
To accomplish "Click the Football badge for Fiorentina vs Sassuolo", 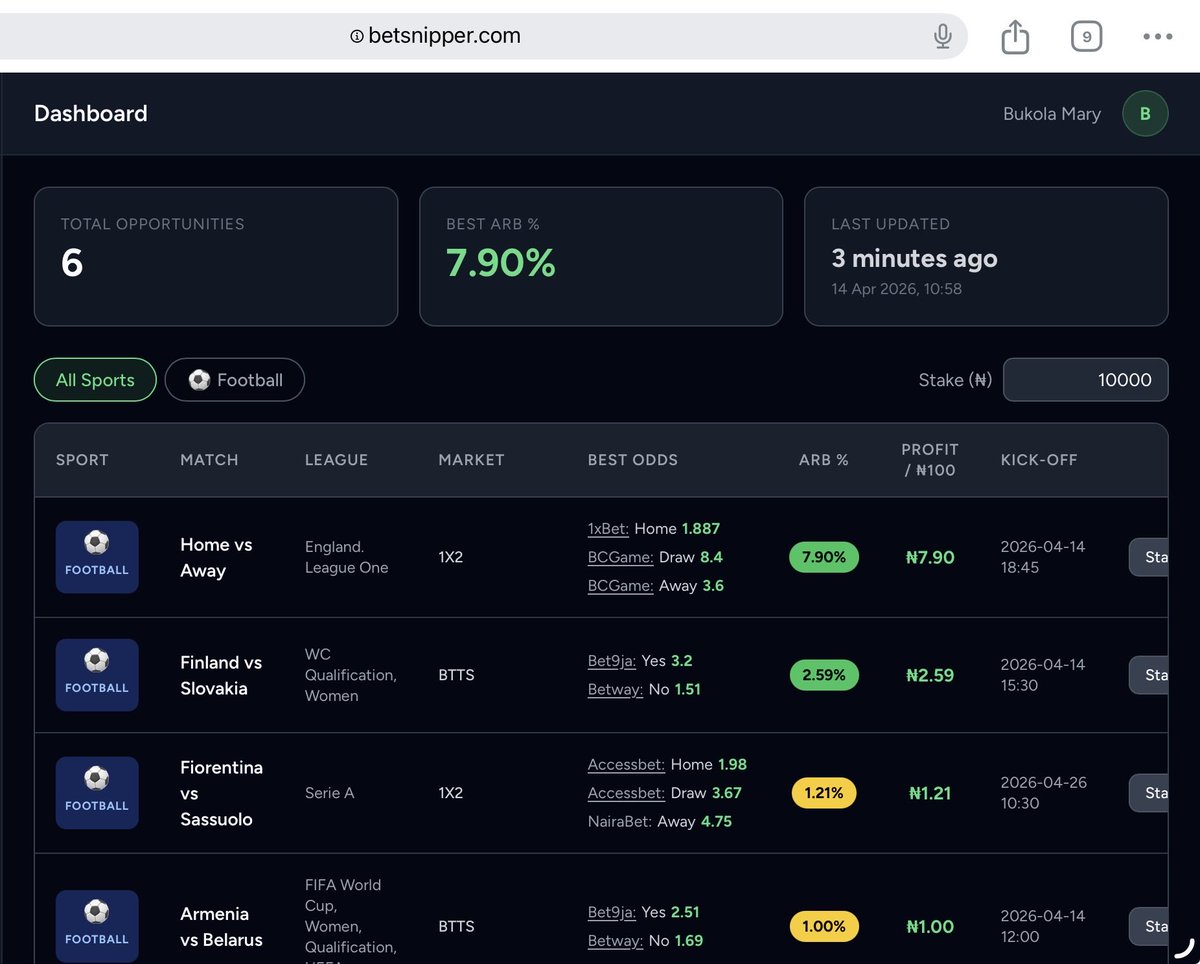I will click(97, 793).
